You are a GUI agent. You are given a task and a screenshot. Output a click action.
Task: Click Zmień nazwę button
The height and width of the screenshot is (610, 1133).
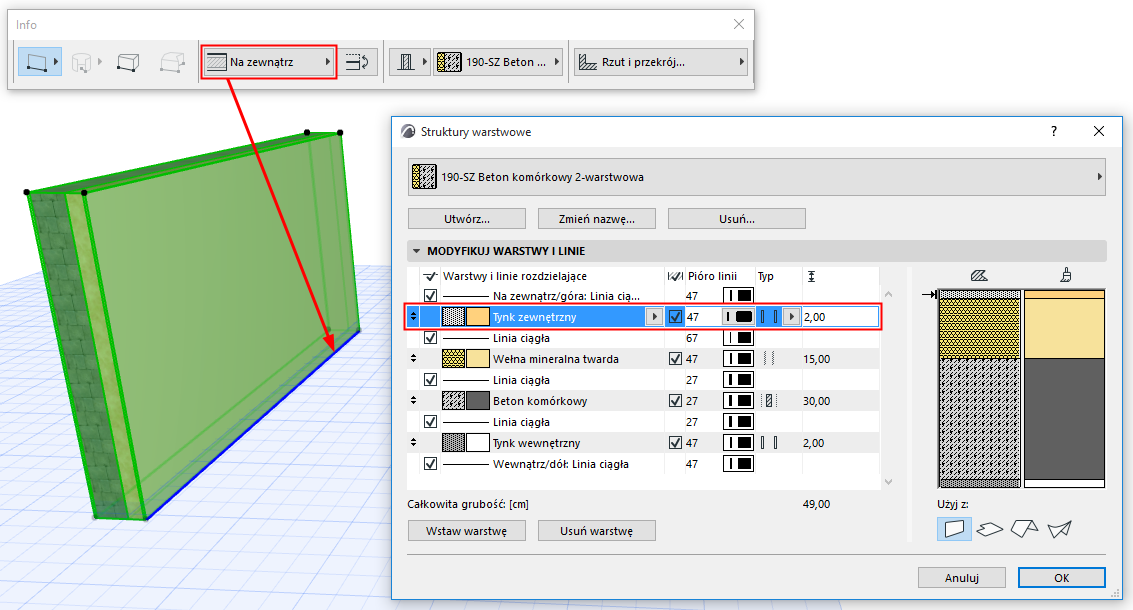[597, 219]
